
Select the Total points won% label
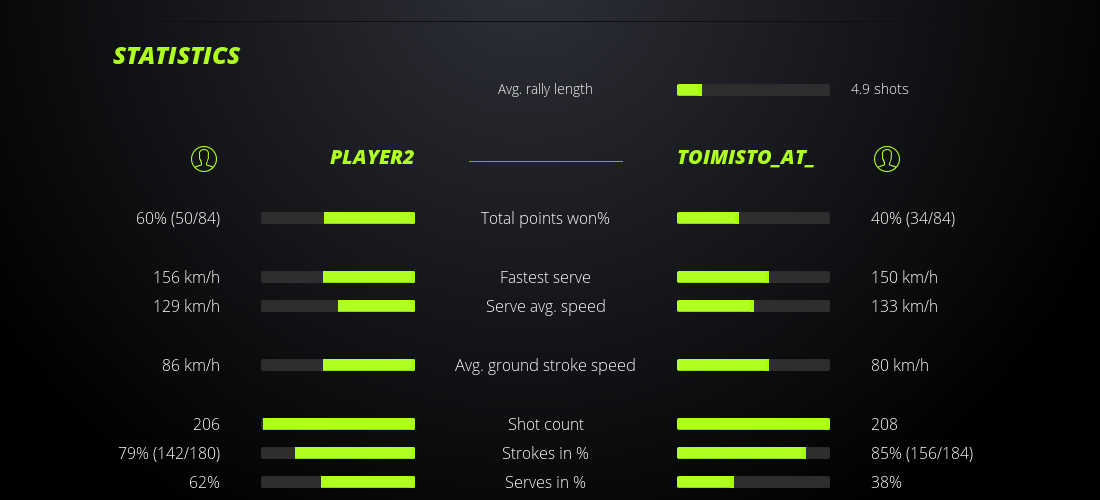[x=545, y=218]
